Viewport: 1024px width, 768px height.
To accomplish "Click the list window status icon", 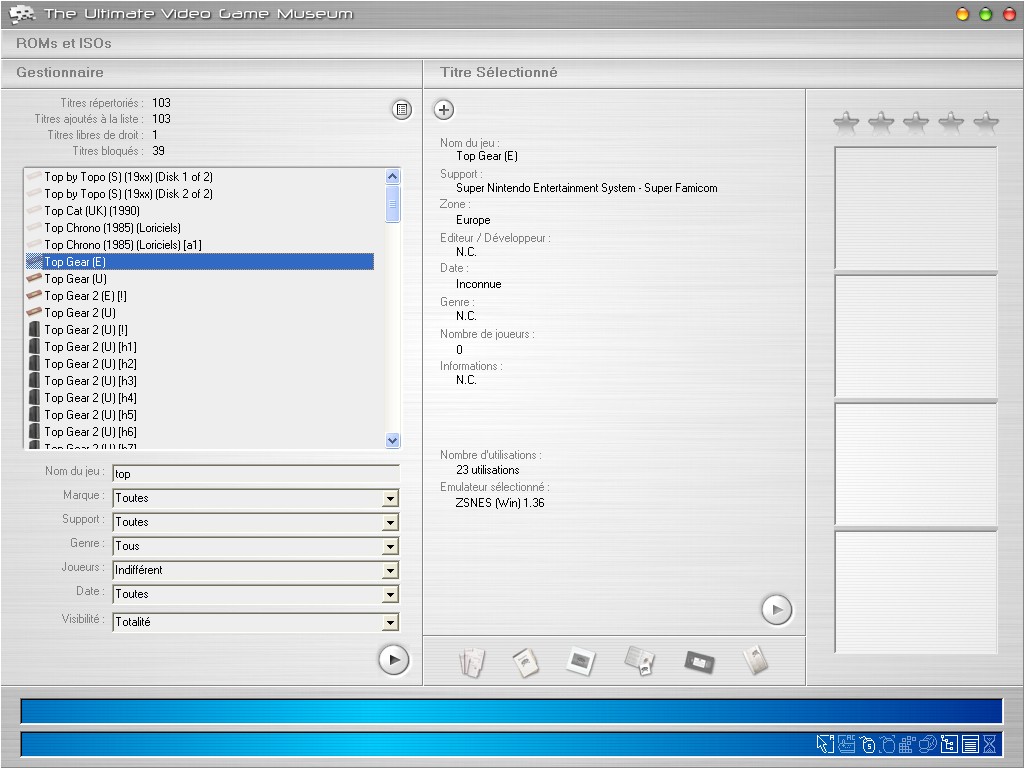I will point(970,744).
